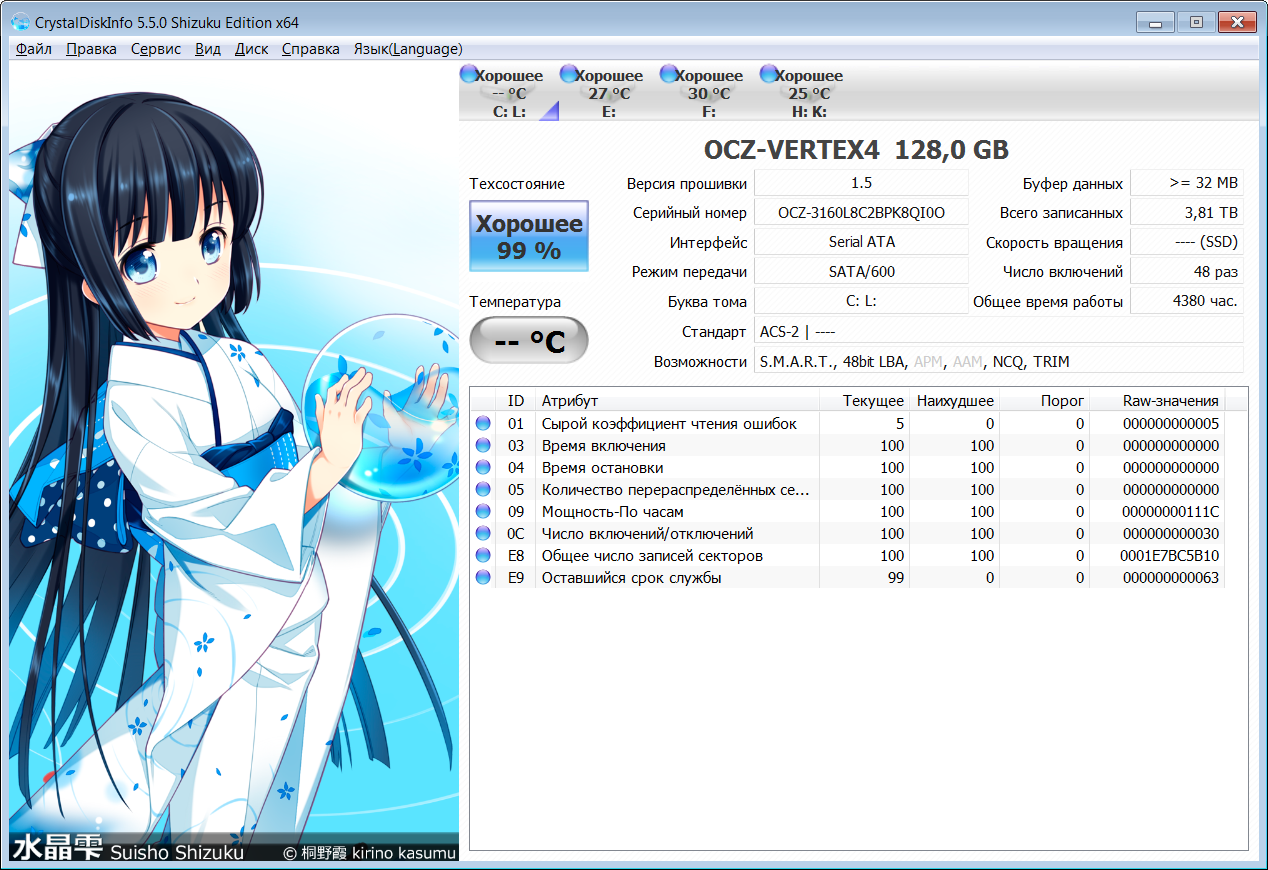Screen dimensions: 1268x870
Task: Click raw value 000000000063
Action: click(x=1171, y=578)
